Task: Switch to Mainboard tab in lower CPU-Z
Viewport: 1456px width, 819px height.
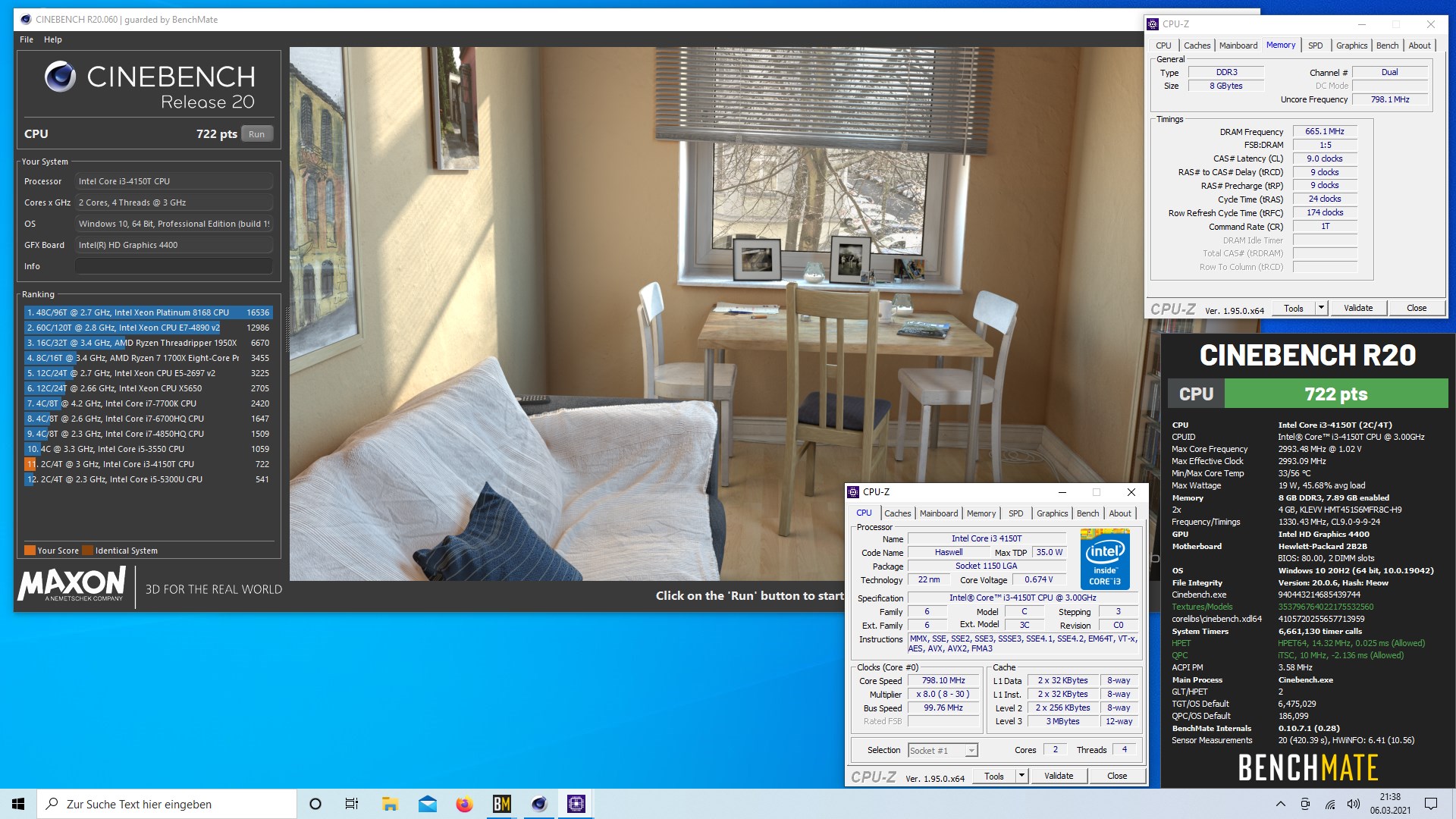Action: 939,513
